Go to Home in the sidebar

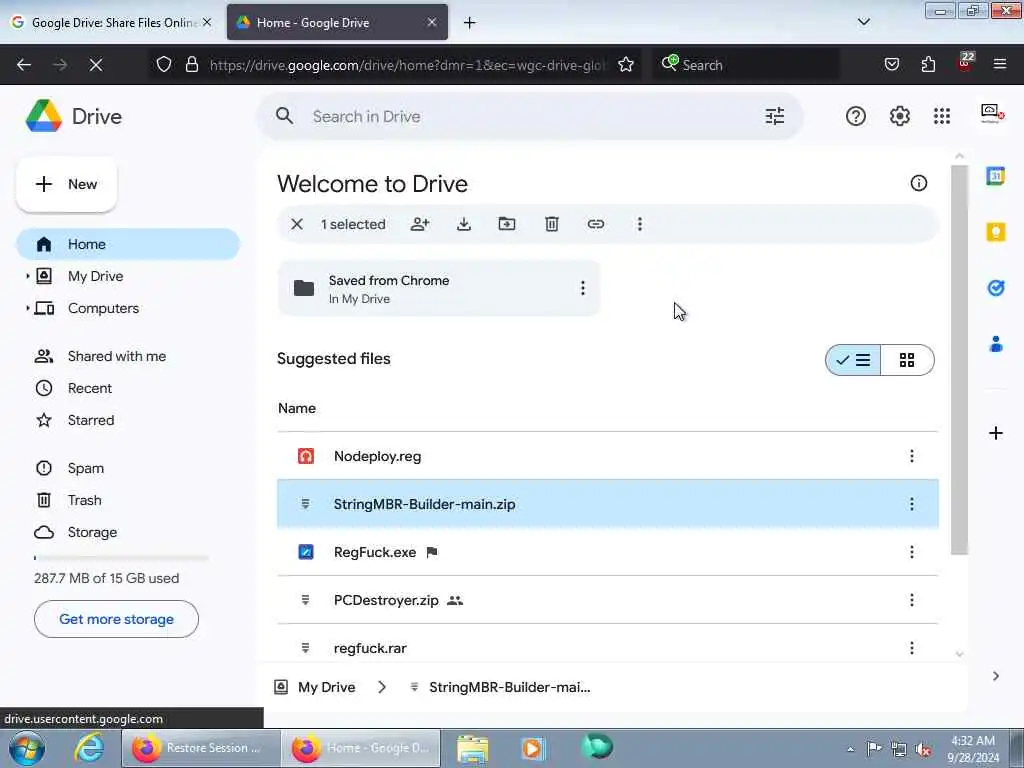click(x=128, y=244)
